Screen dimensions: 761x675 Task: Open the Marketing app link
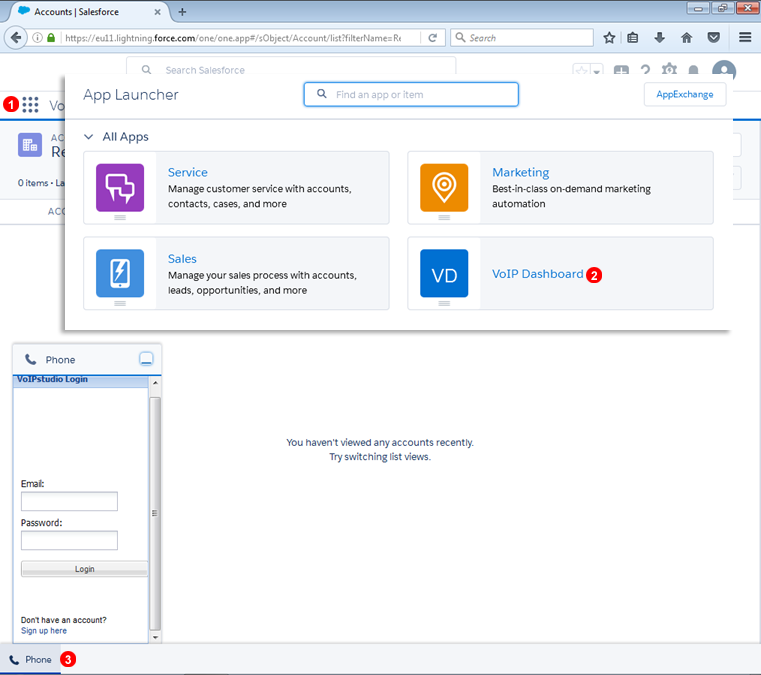(521, 172)
